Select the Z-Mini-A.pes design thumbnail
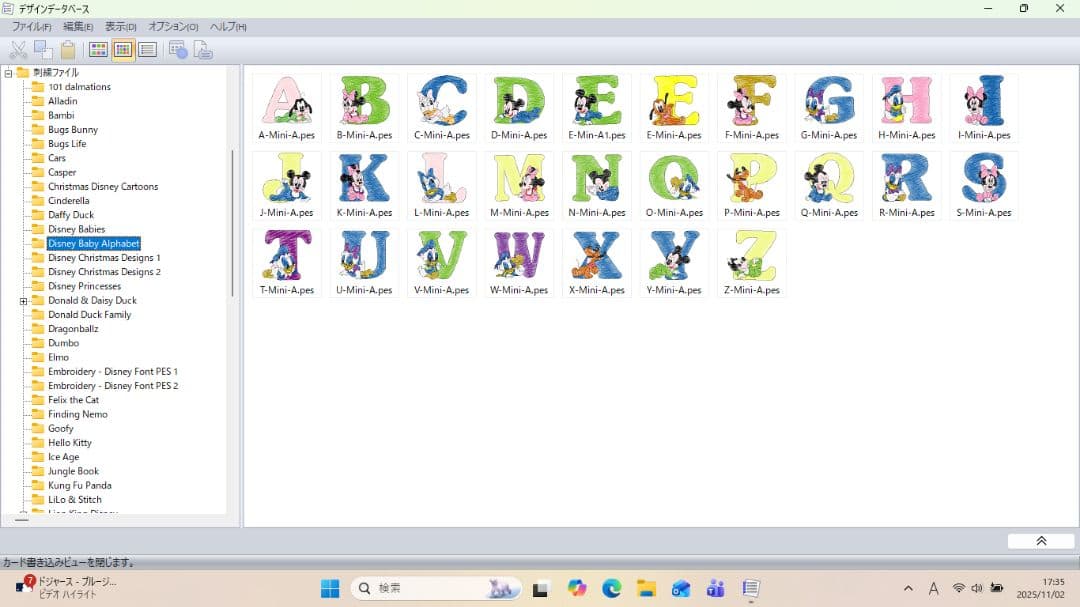 pos(751,262)
